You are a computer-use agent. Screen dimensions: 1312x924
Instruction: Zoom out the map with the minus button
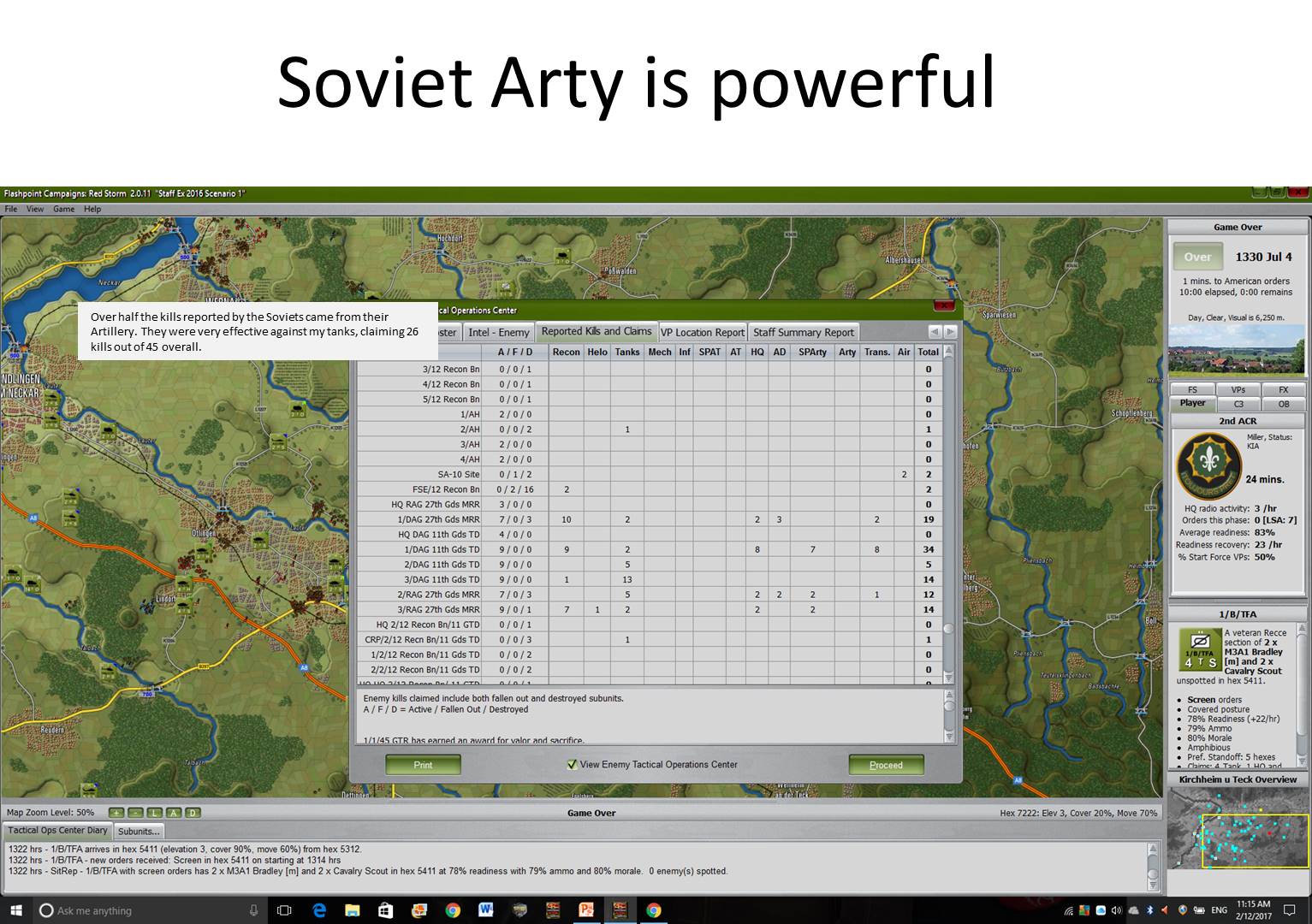click(x=135, y=813)
